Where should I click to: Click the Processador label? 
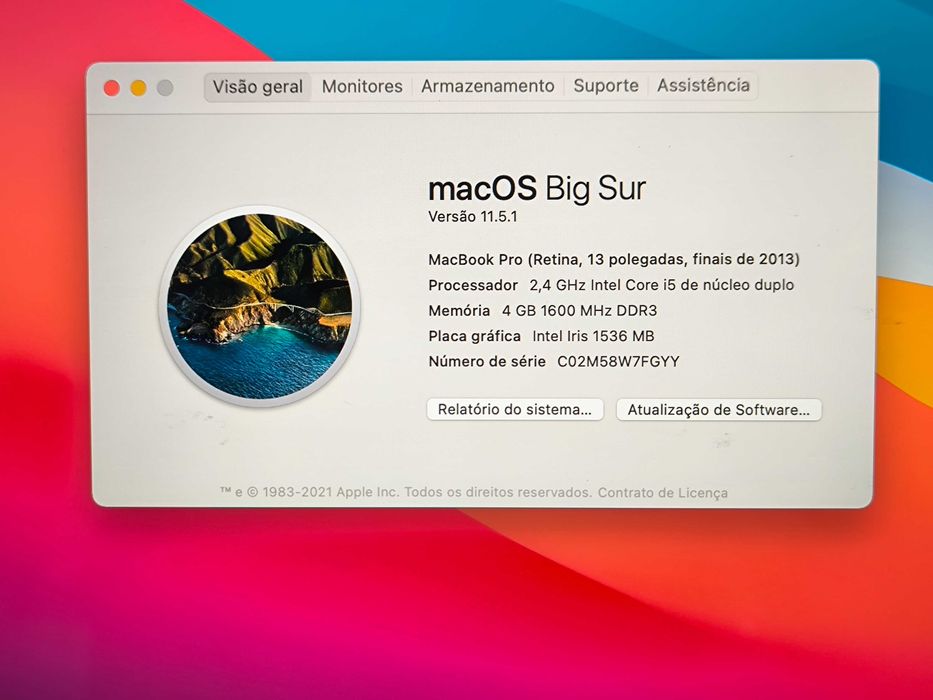pyautogui.click(x=473, y=285)
